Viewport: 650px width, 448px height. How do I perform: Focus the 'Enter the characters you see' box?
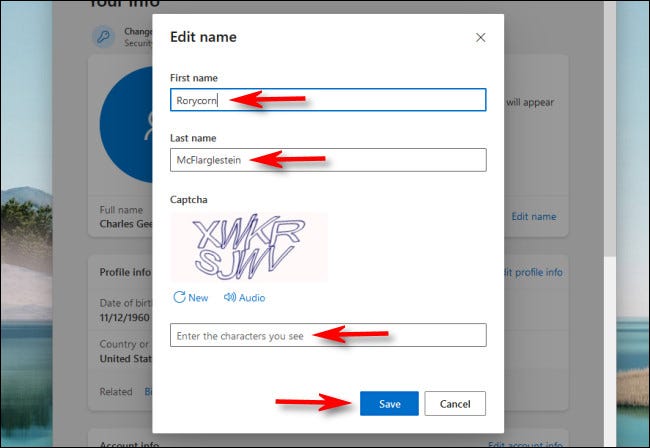coord(328,335)
